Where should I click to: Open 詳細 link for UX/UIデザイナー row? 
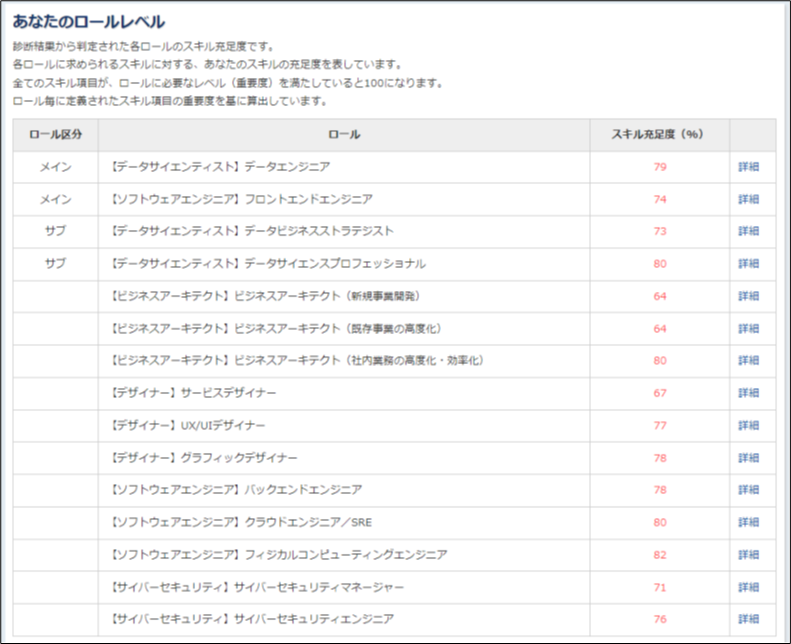749,426
